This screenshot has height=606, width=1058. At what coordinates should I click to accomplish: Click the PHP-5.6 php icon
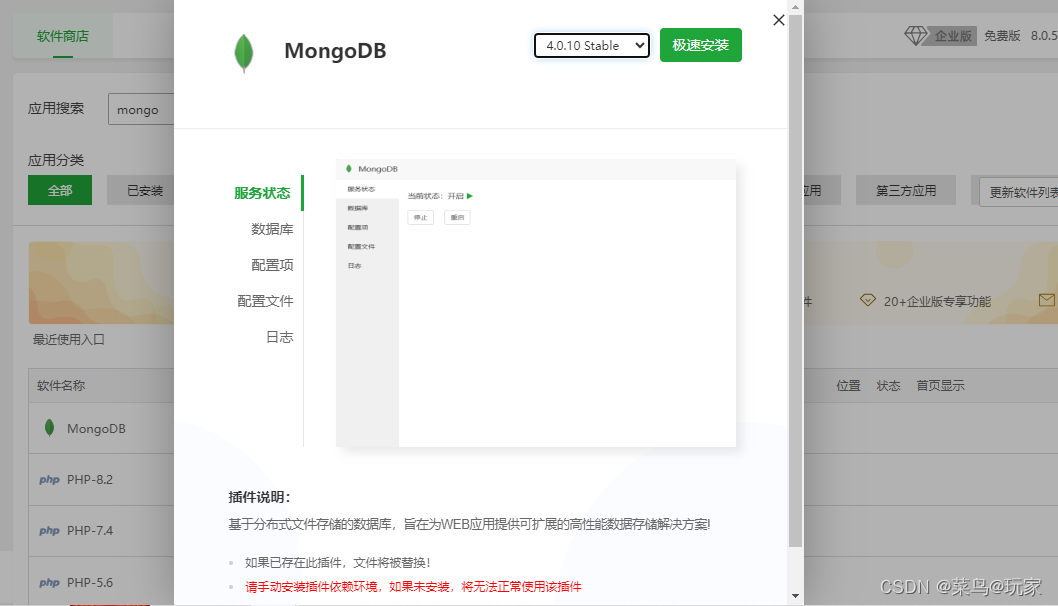point(49,582)
